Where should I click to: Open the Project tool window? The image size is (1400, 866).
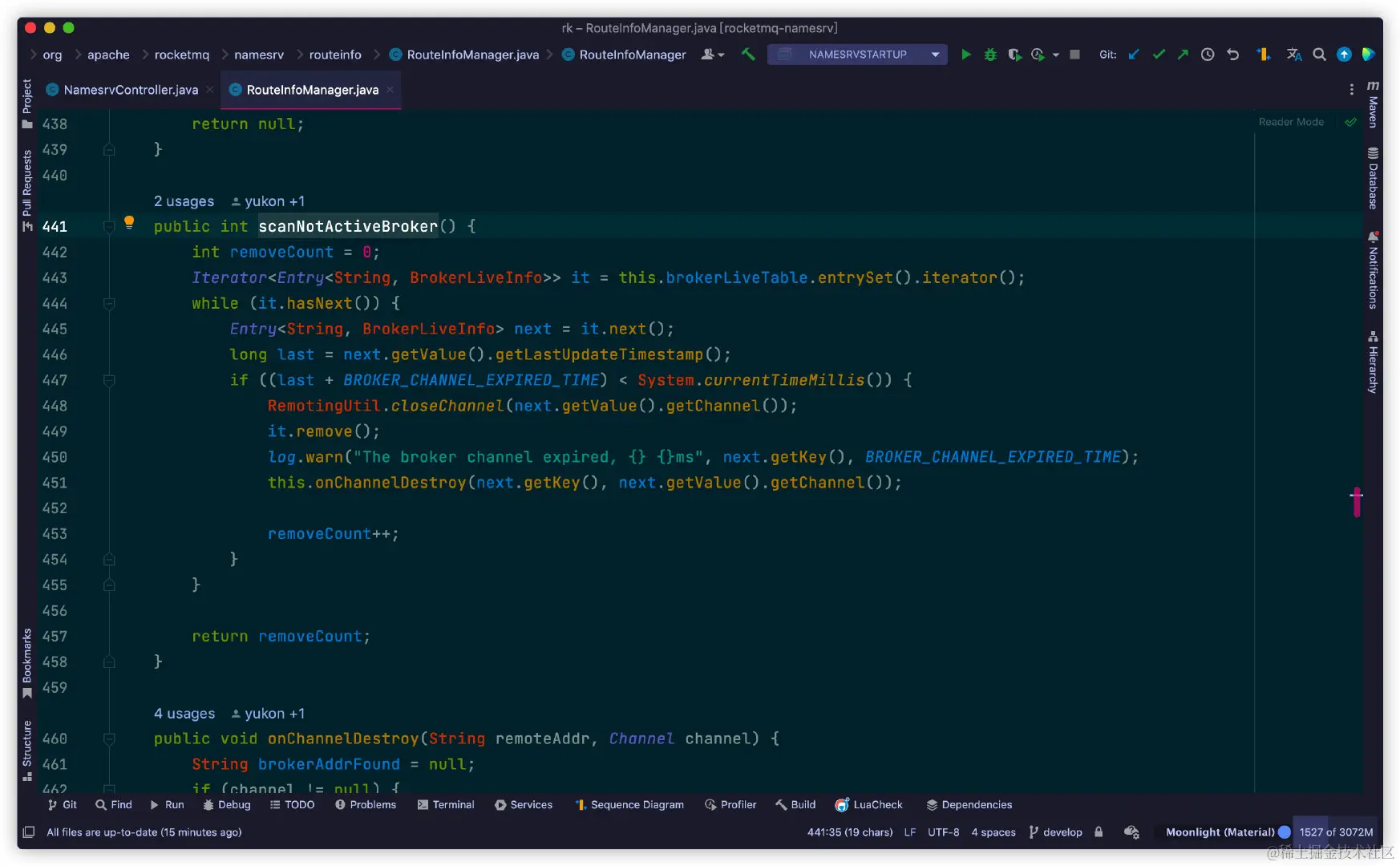click(x=26, y=104)
